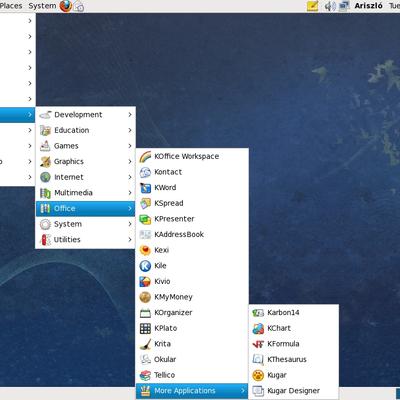
Task: Launch KOrganizer calendar
Action: (x=192, y=313)
